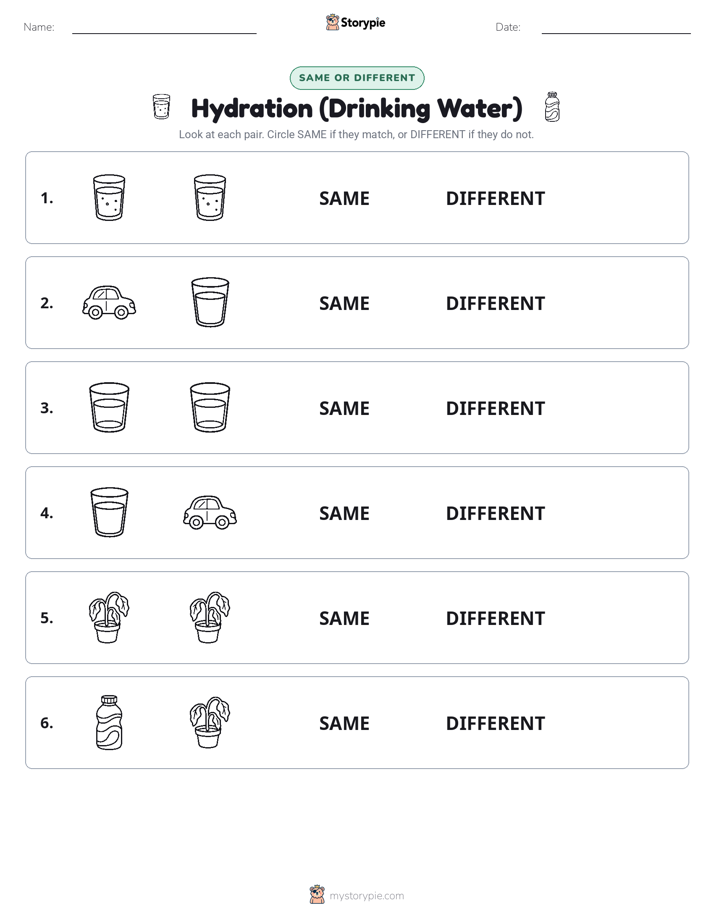Choose SAME for row 5
The height and width of the screenshot is (924, 714).
344,618
